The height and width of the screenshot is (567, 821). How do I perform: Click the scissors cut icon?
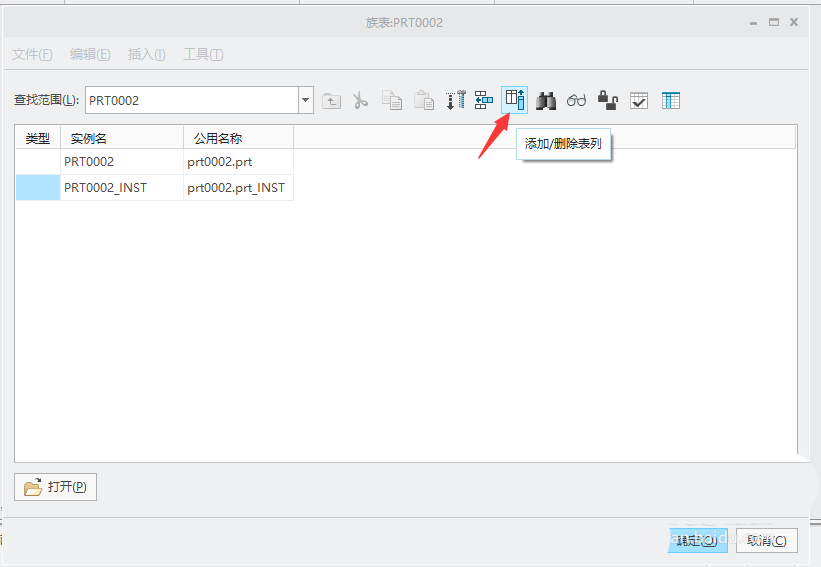tap(361, 100)
